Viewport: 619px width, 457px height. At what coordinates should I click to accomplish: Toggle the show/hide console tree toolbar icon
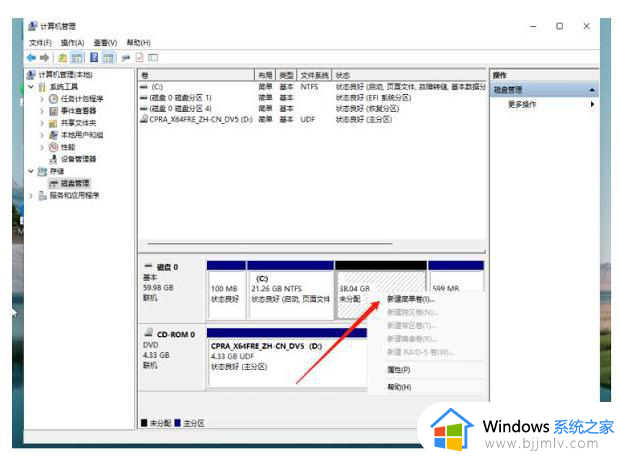click(77, 58)
